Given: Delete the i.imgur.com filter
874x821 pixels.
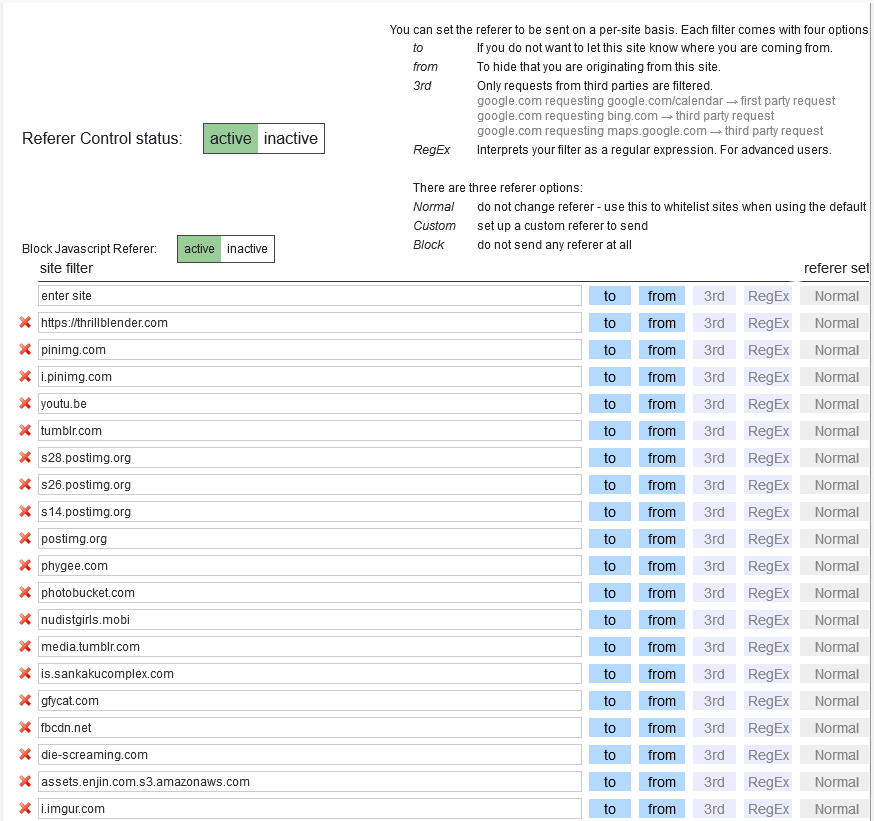Looking at the screenshot, I should [x=25, y=809].
